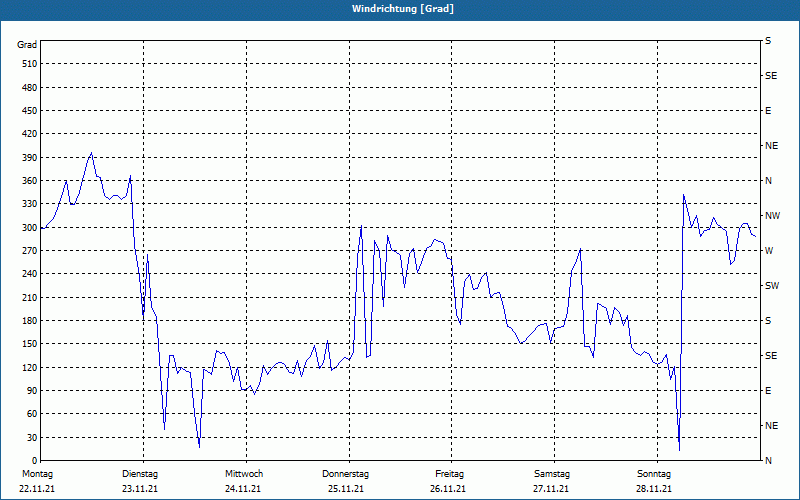Viewport: 800px width, 500px height.
Task: Click the 390 y-axis value
Action: point(30,158)
